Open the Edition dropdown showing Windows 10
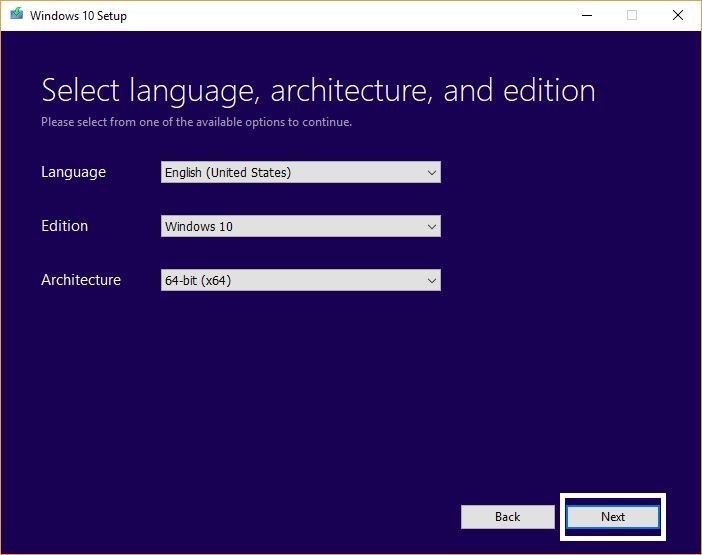 click(300, 226)
